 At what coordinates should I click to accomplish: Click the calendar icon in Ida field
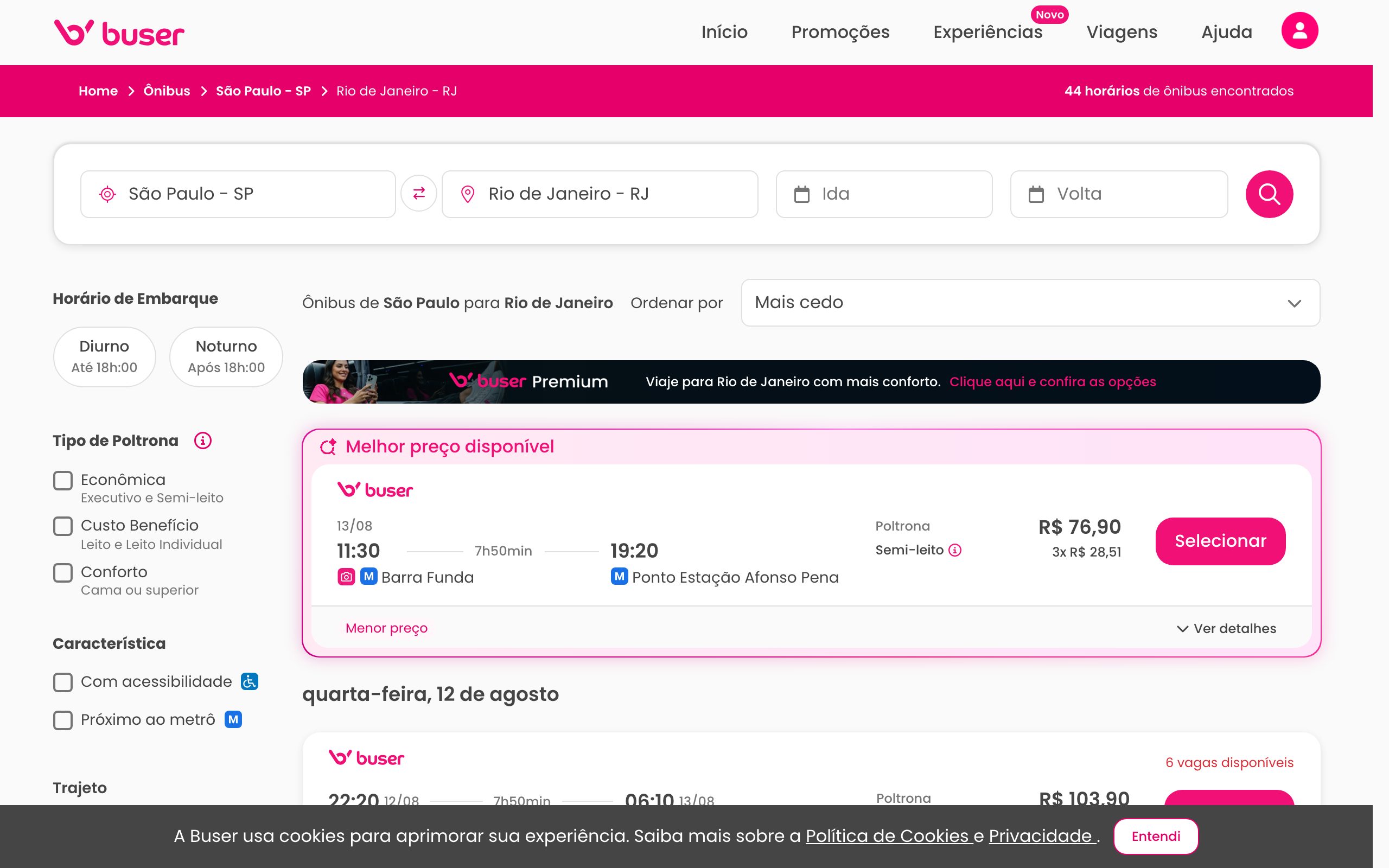[x=802, y=194]
